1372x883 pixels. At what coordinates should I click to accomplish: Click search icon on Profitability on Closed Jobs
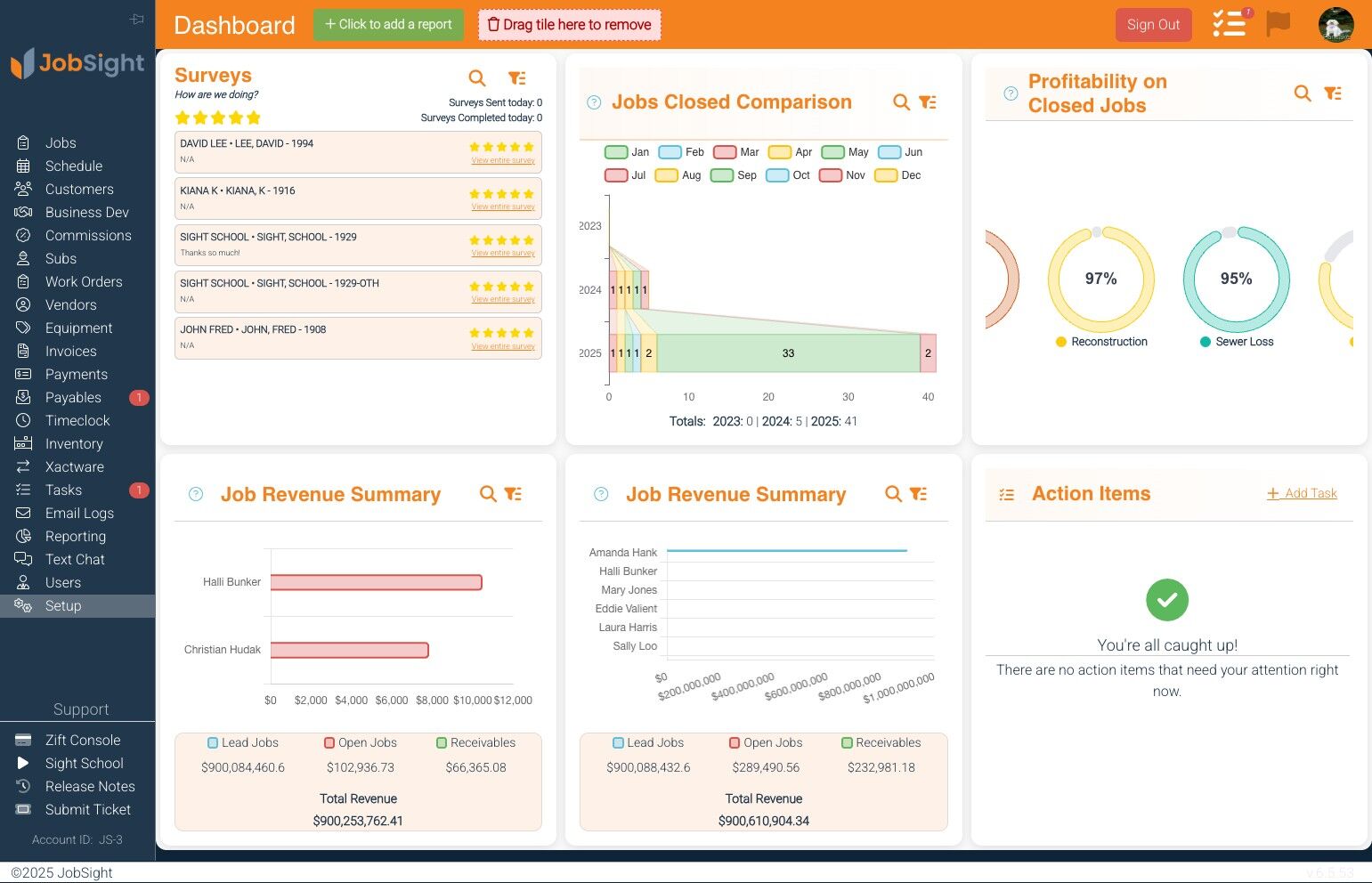[1303, 93]
